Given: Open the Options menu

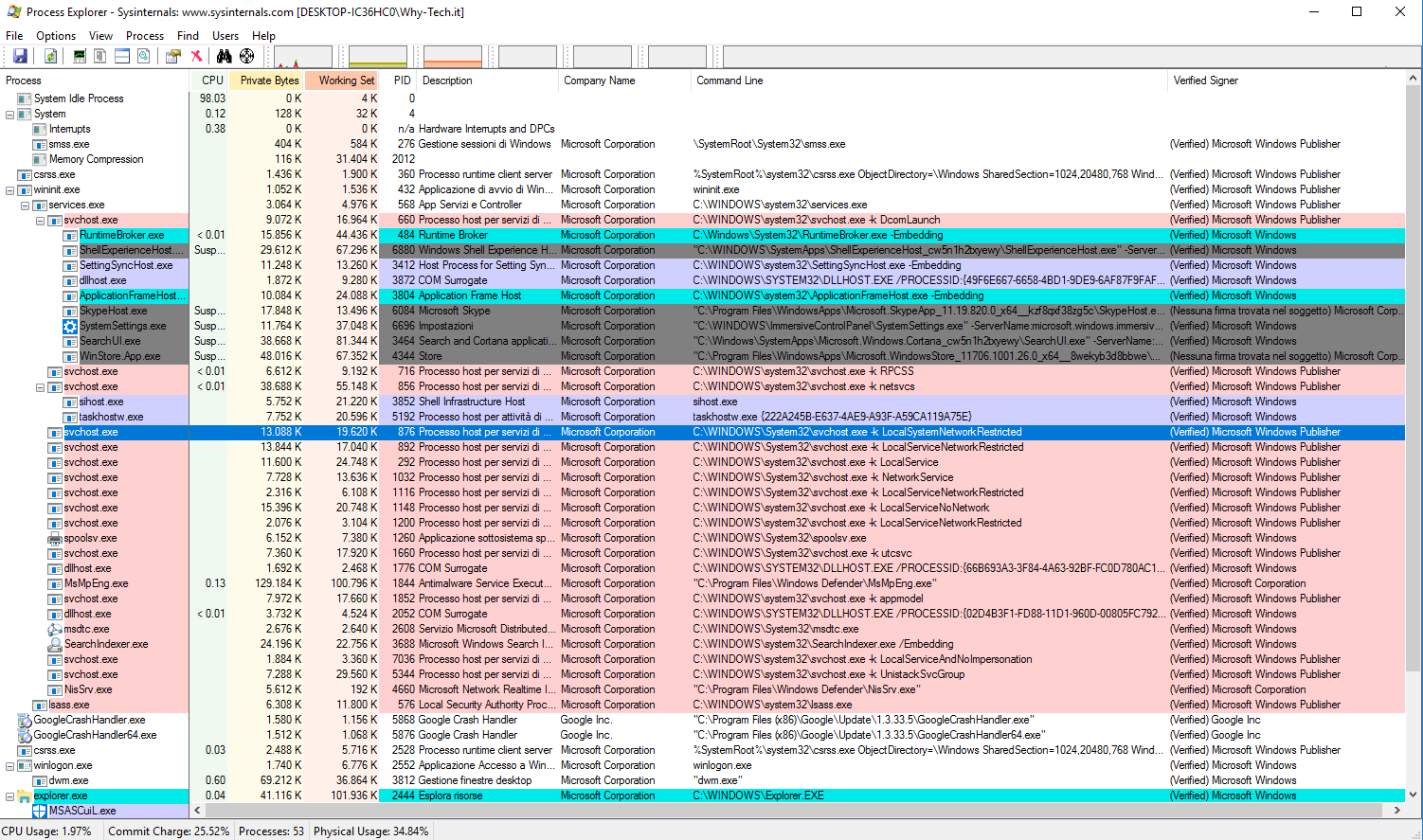Looking at the screenshot, I should pyautogui.click(x=56, y=36).
